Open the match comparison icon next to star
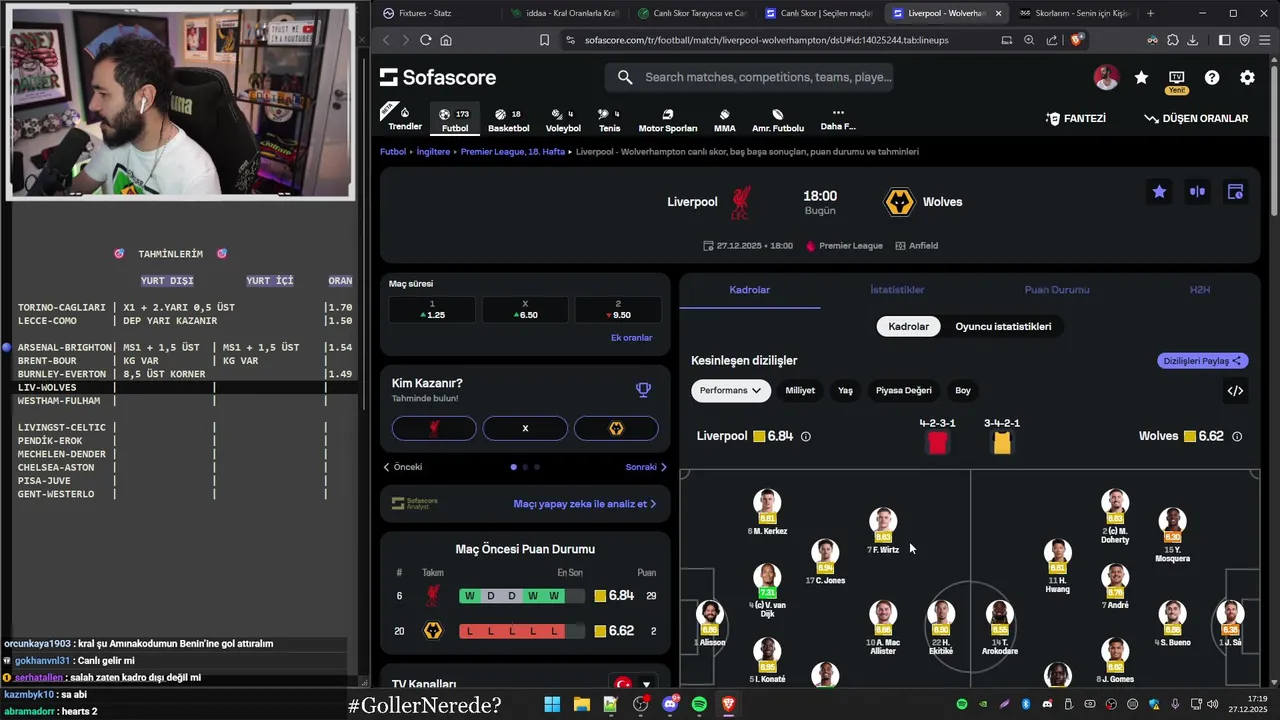This screenshot has width=1280, height=720. coord(1197,191)
